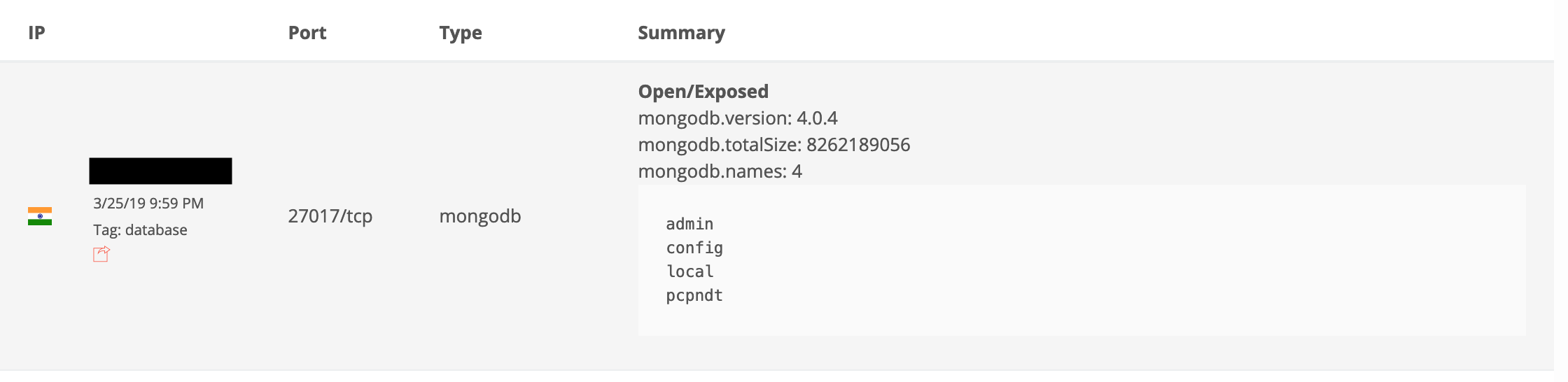1568x382 pixels.
Task: Click the mongodb.version: 4.0.4 line
Action: pos(738,118)
